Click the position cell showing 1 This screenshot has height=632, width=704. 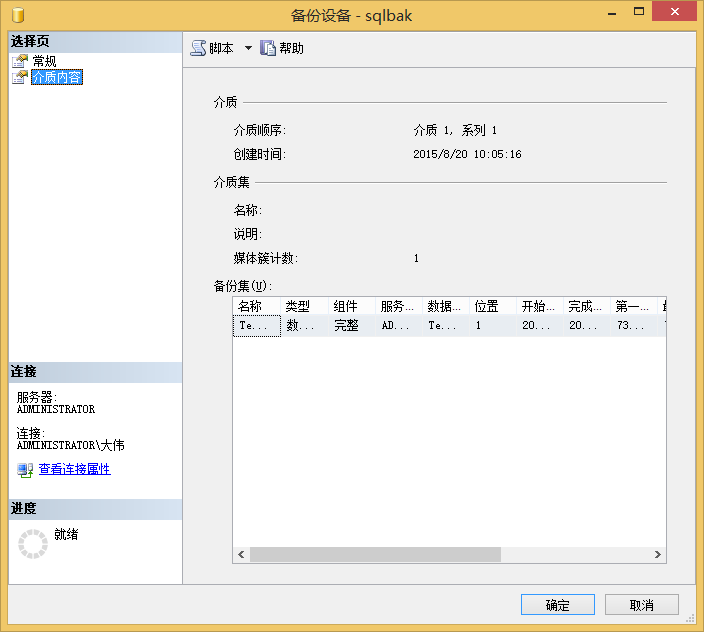[x=493, y=325]
